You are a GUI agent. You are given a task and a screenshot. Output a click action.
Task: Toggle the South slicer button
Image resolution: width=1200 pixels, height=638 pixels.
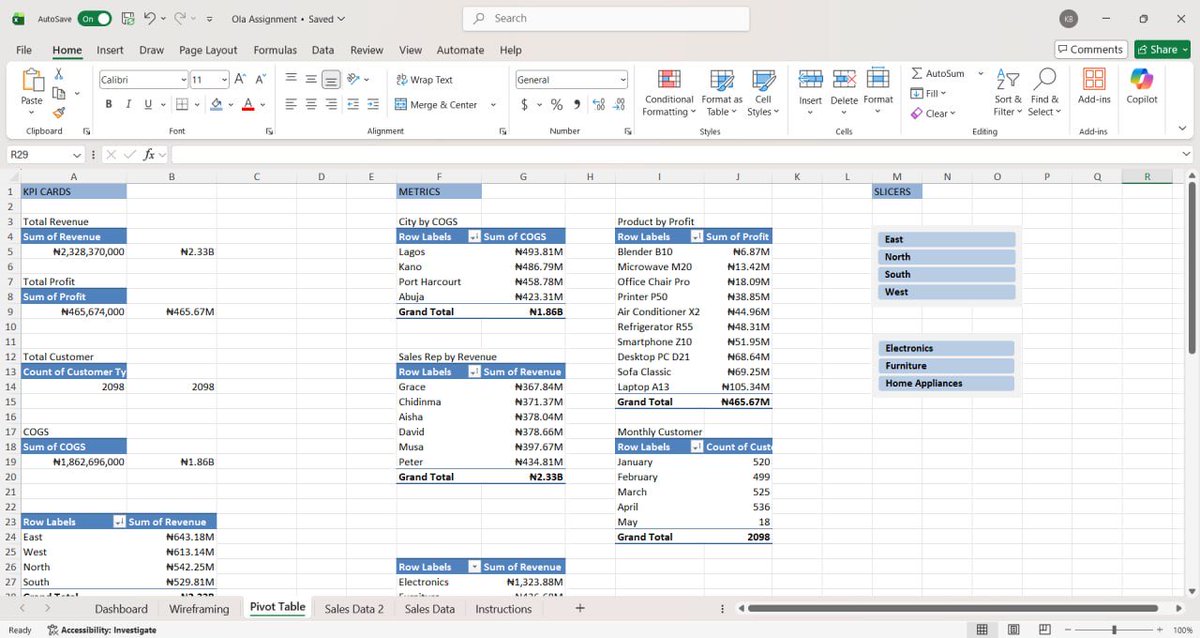pos(946,274)
